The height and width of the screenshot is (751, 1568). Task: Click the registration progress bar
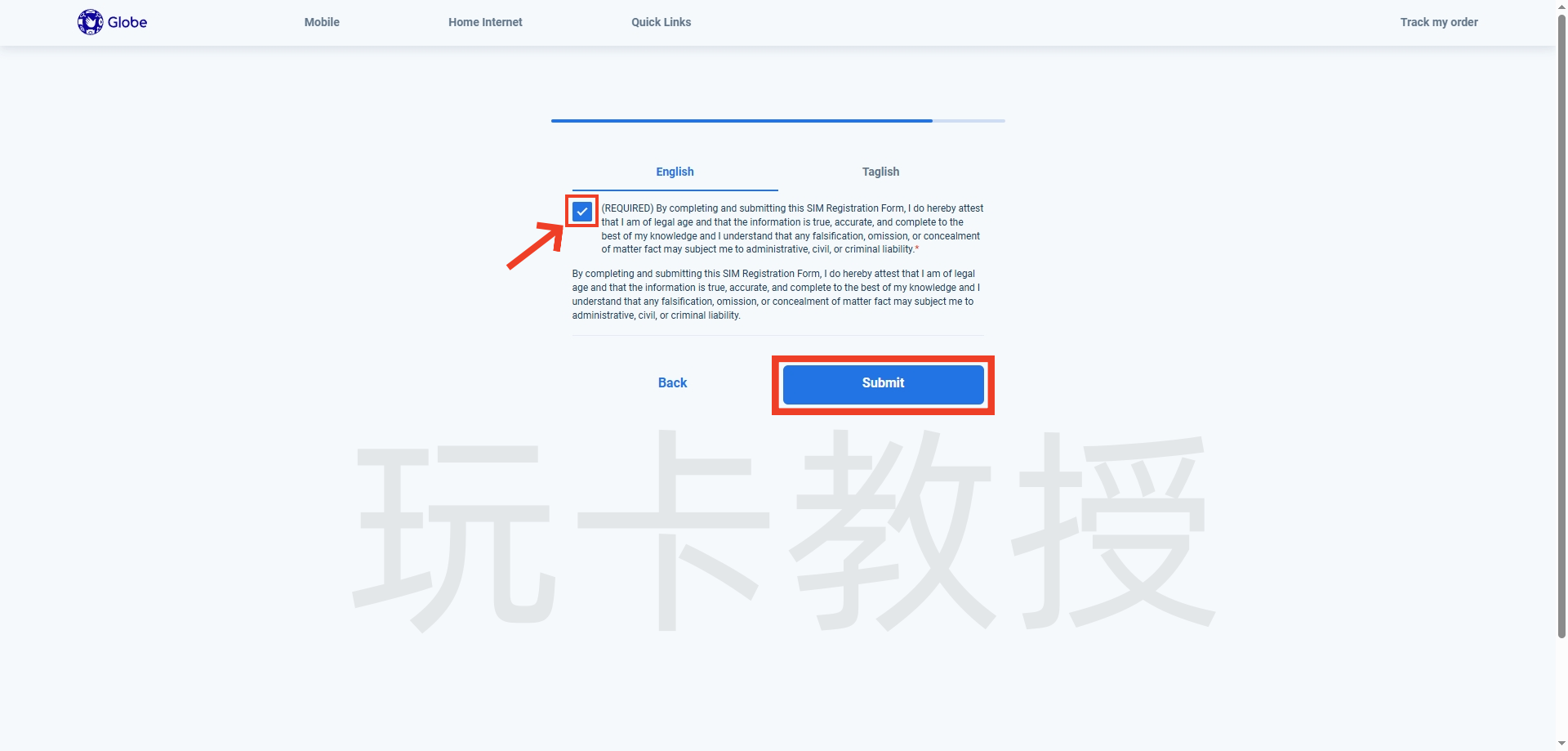[777, 121]
